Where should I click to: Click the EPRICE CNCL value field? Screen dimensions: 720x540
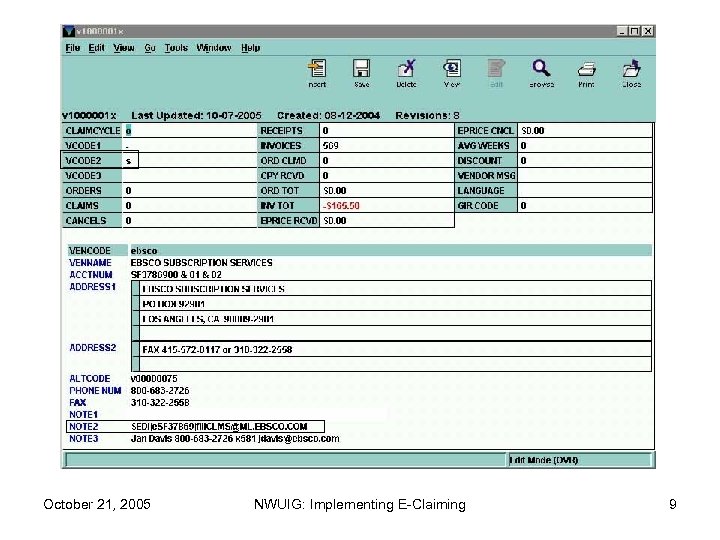[585, 130]
